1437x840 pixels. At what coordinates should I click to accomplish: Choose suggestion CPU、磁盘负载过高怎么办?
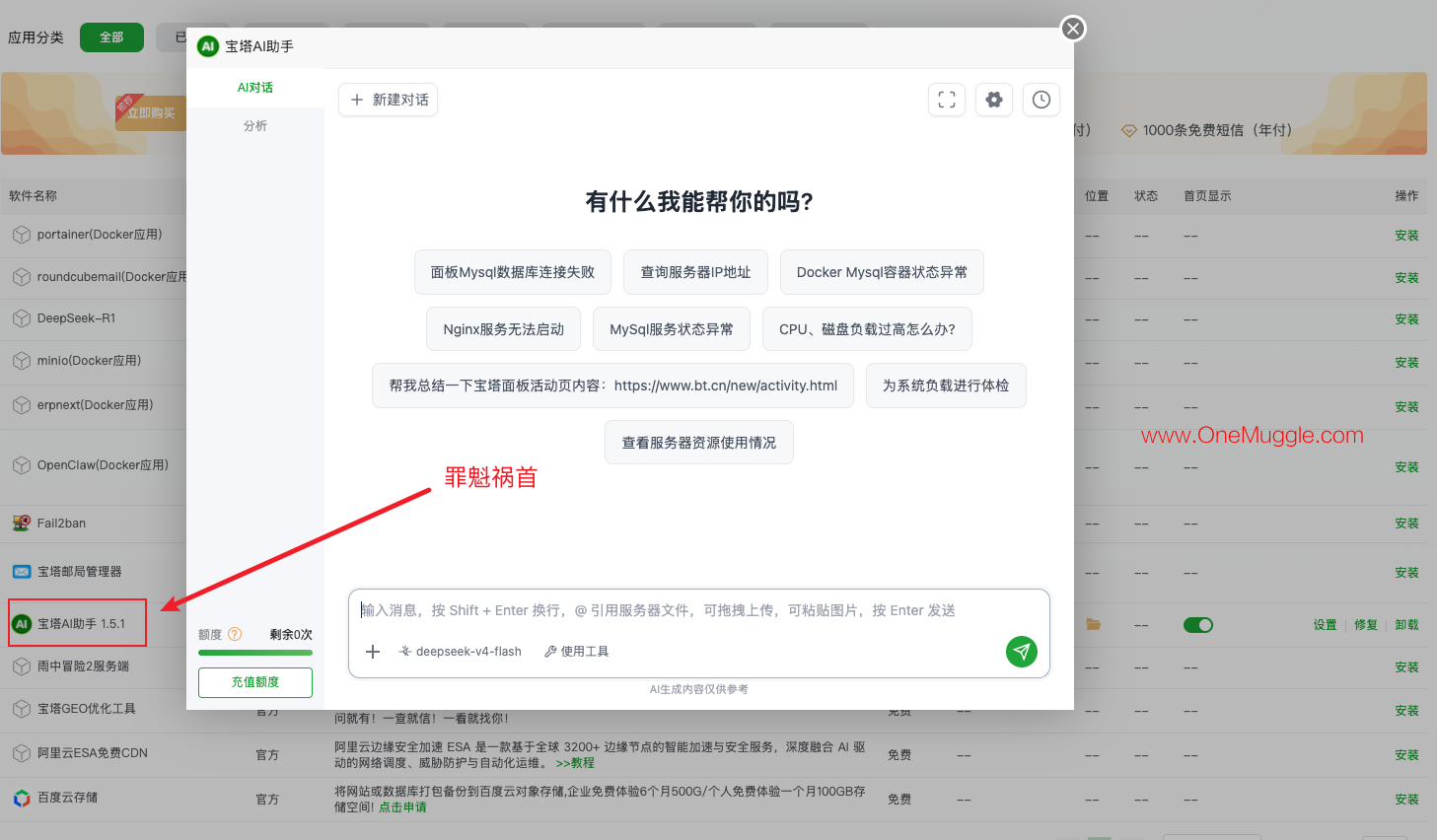867,329
